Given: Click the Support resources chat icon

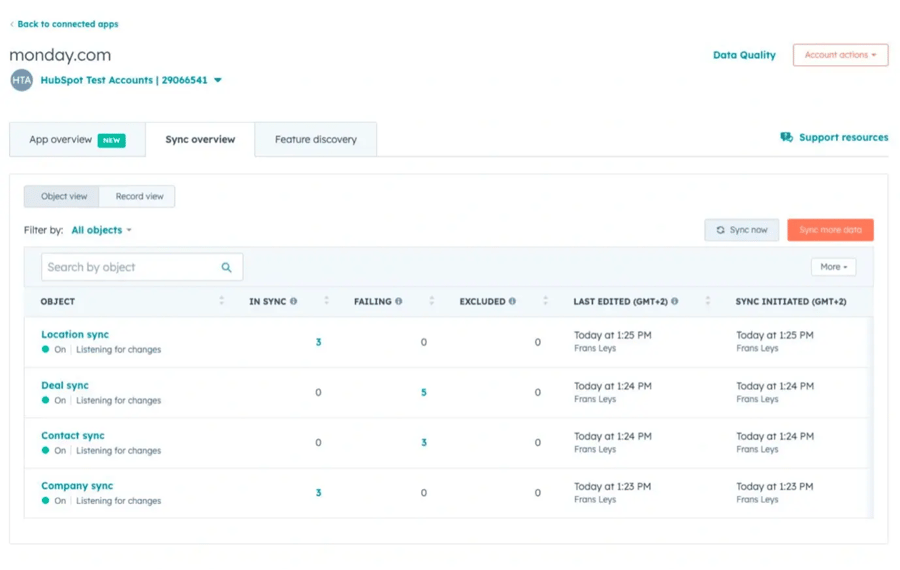Looking at the screenshot, I should 786,137.
